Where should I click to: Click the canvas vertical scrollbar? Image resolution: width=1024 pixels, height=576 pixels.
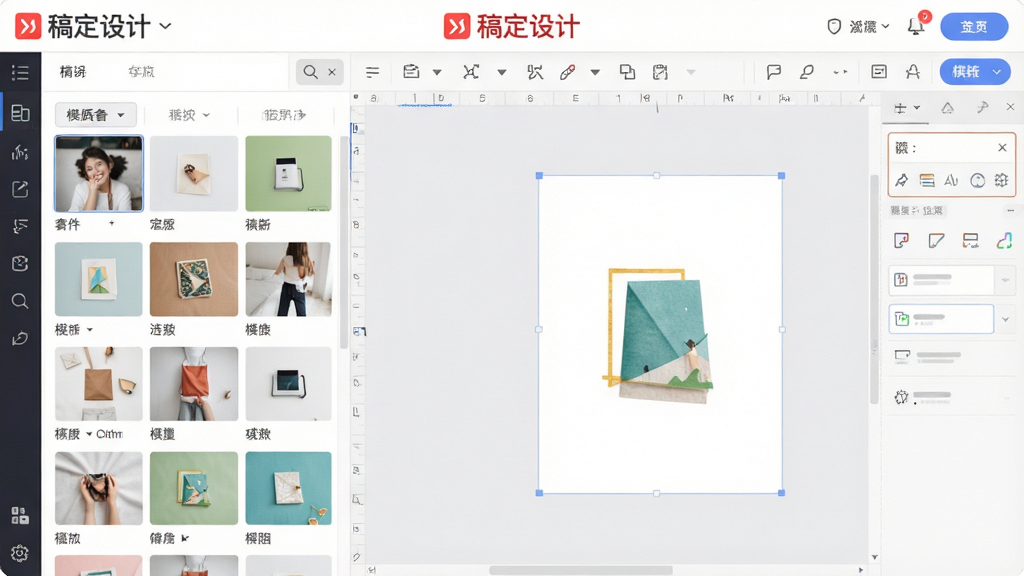click(874, 287)
